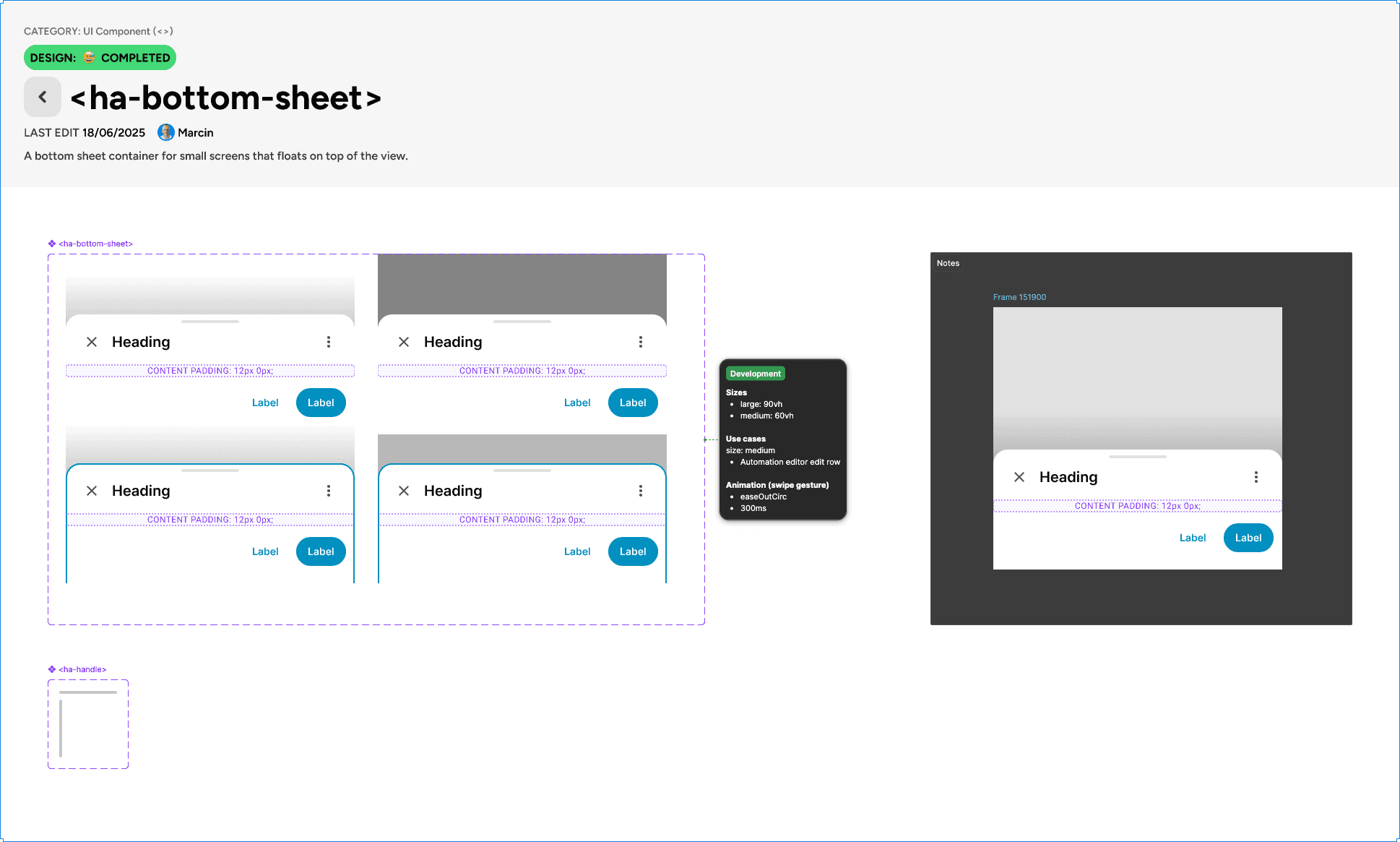Select the ha-bottom-sheet component set label
1400x842 pixels.
tap(95, 244)
